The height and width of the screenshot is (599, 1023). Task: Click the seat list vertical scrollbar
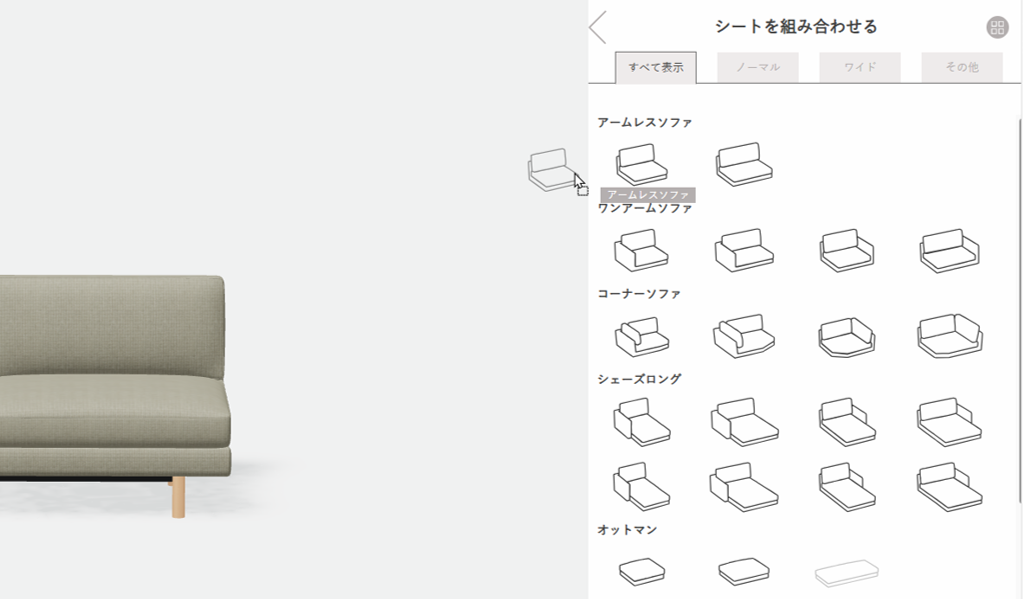click(1020, 310)
